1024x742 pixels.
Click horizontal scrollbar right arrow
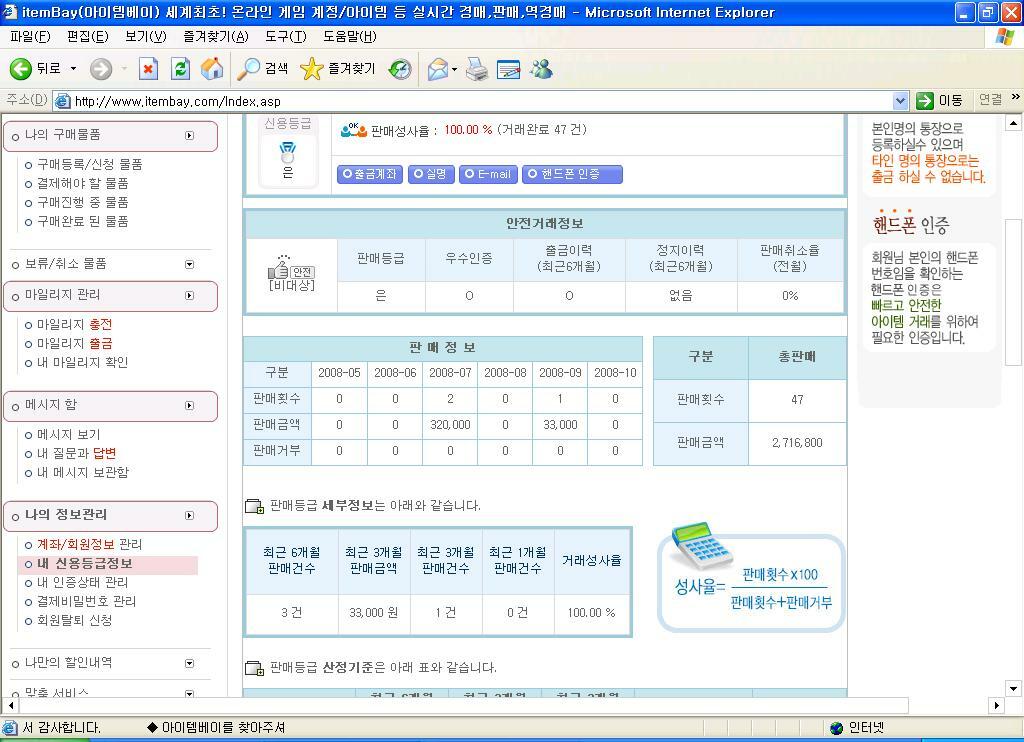point(996,705)
